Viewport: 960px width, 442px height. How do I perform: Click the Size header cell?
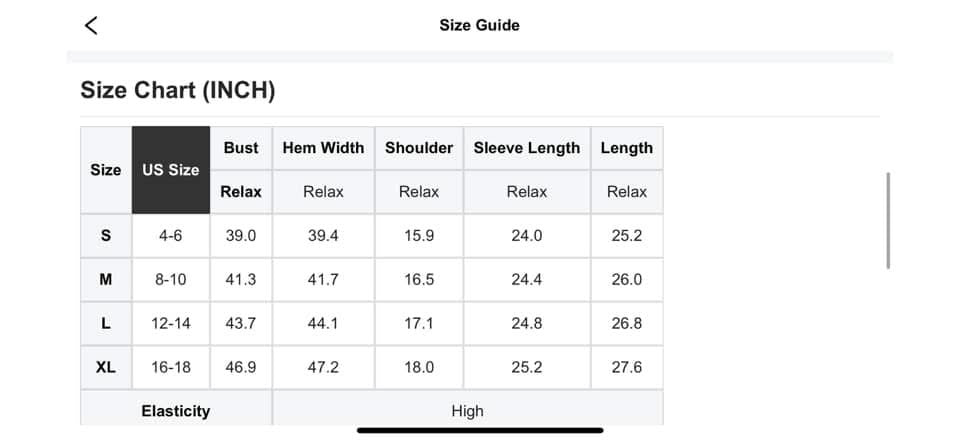pyautogui.click(x=106, y=170)
